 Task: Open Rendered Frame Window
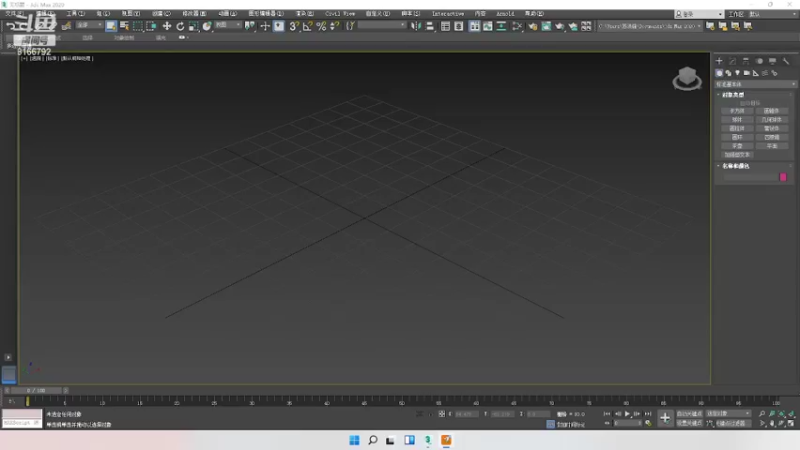tap(546, 26)
